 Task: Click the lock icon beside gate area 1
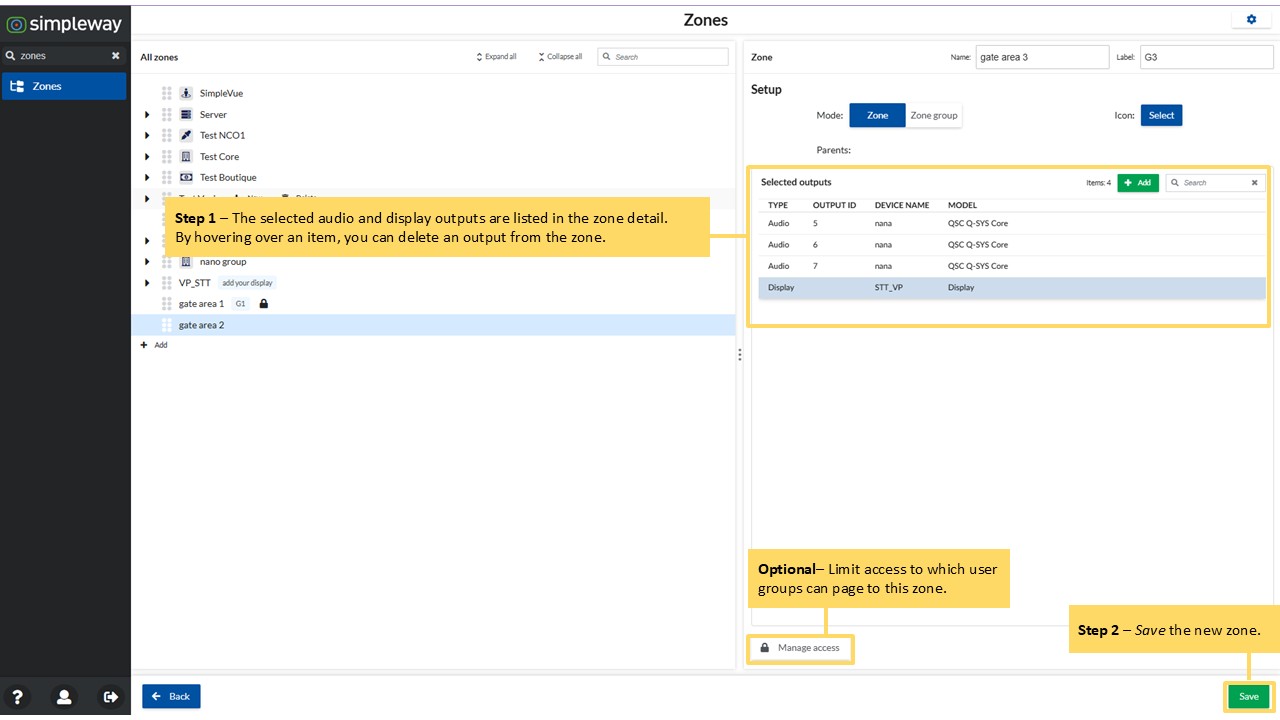coord(264,303)
